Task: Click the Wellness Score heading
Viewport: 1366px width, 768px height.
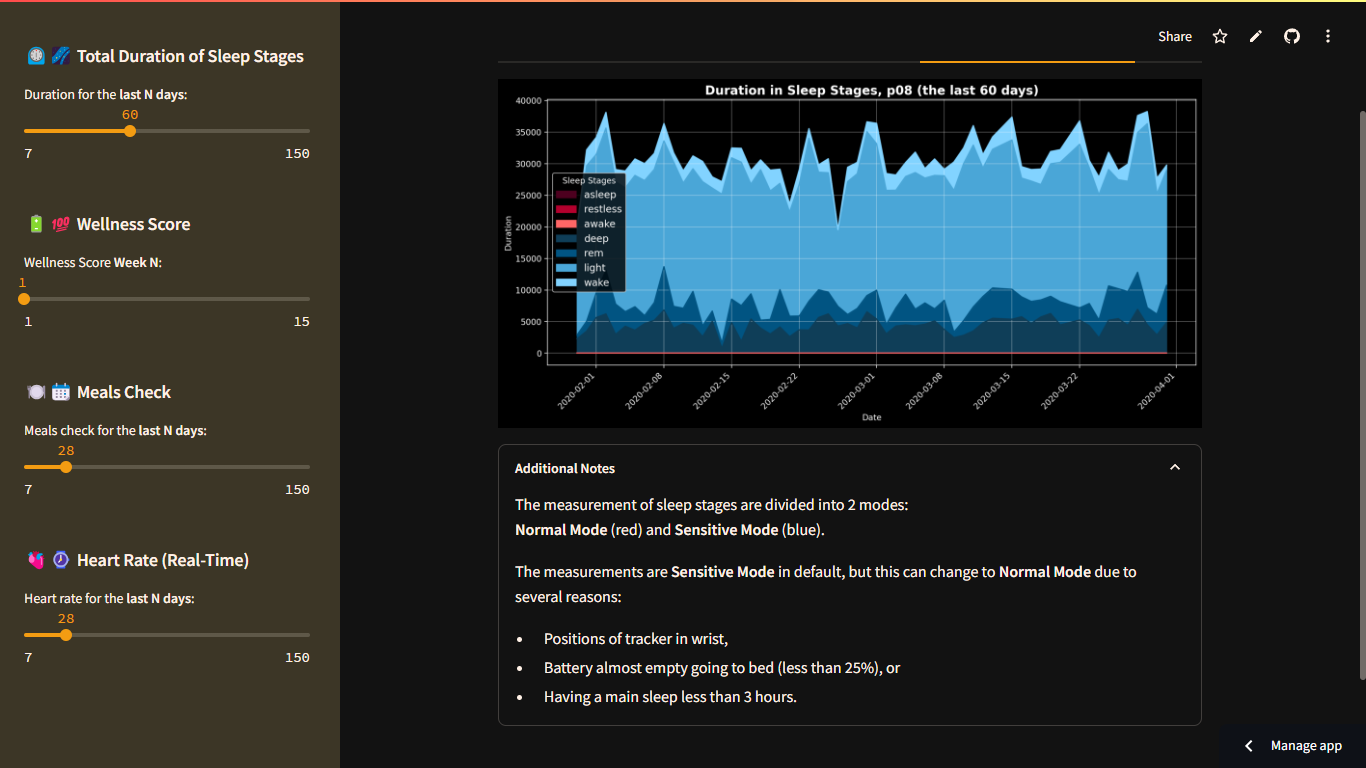Action: pos(108,224)
